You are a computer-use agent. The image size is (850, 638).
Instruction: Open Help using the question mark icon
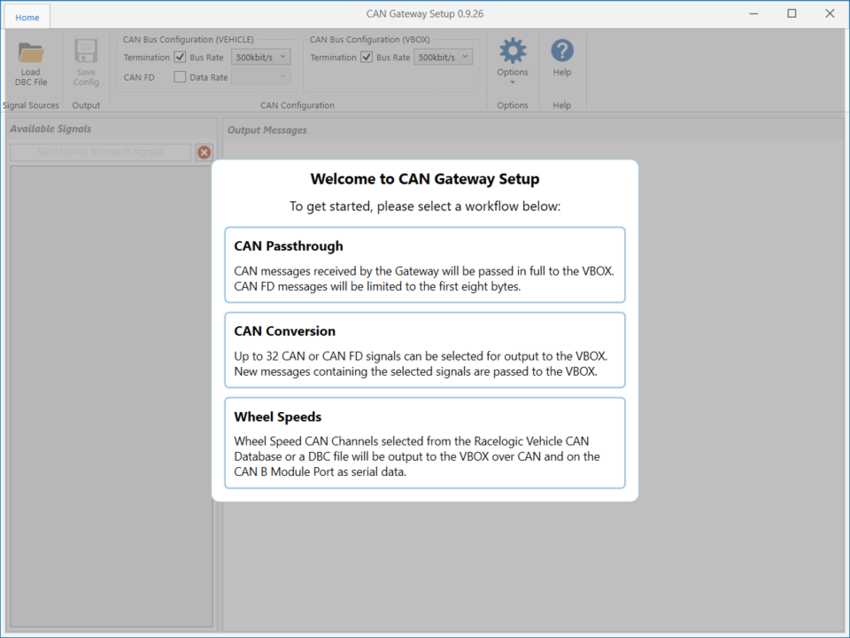562,48
